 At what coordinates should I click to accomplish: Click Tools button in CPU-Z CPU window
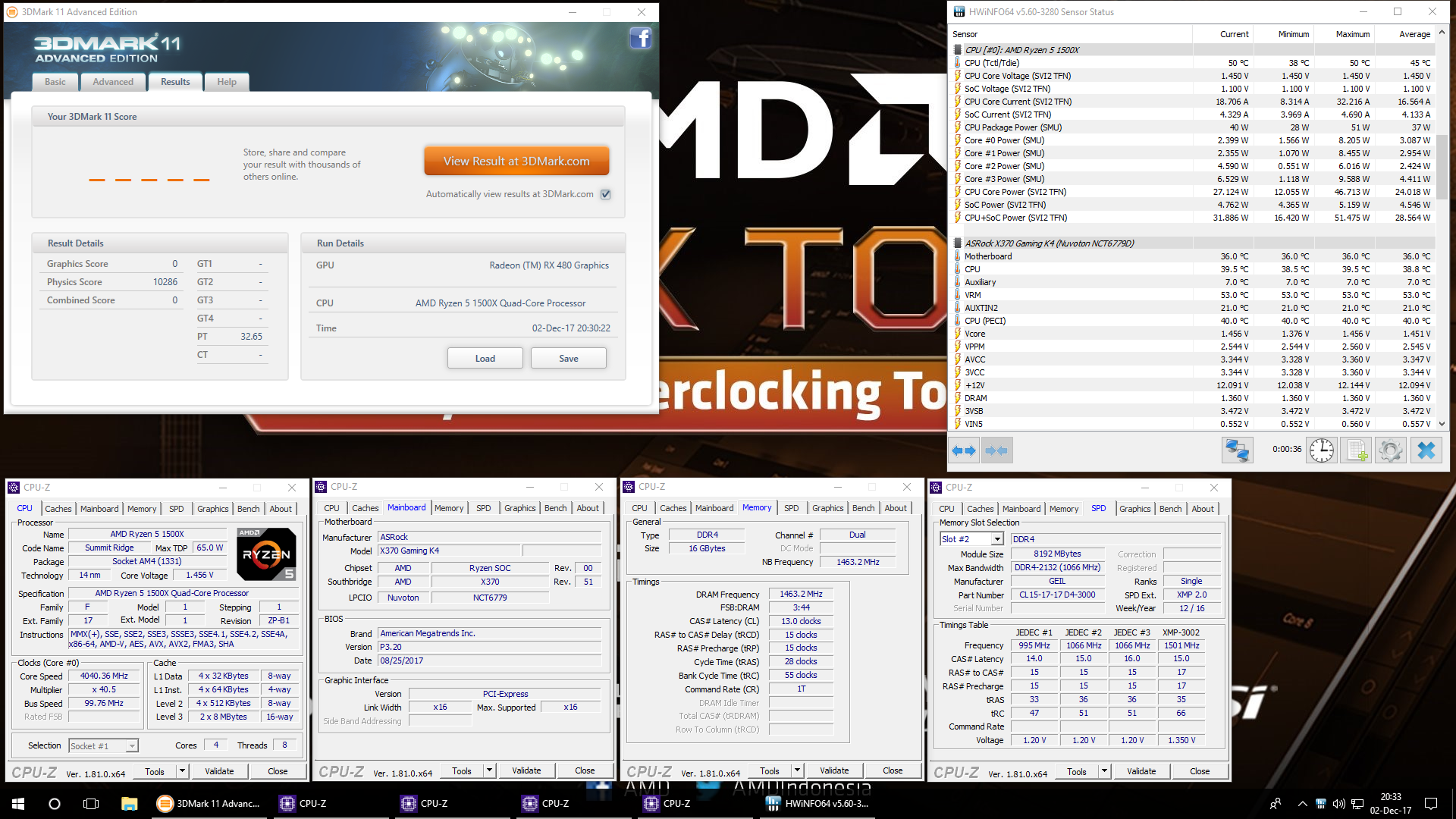(x=155, y=771)
